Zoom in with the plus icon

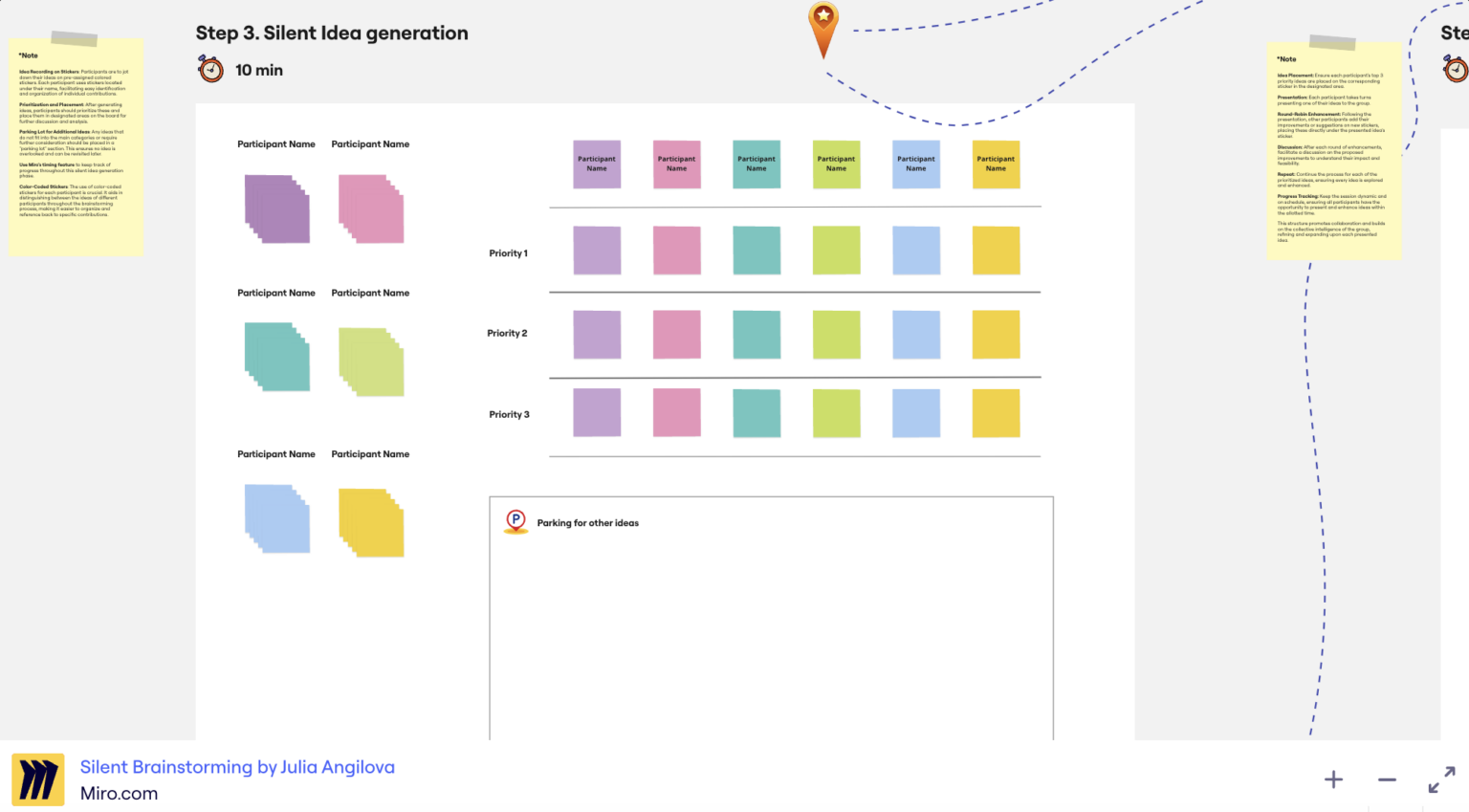[1333, 779]
